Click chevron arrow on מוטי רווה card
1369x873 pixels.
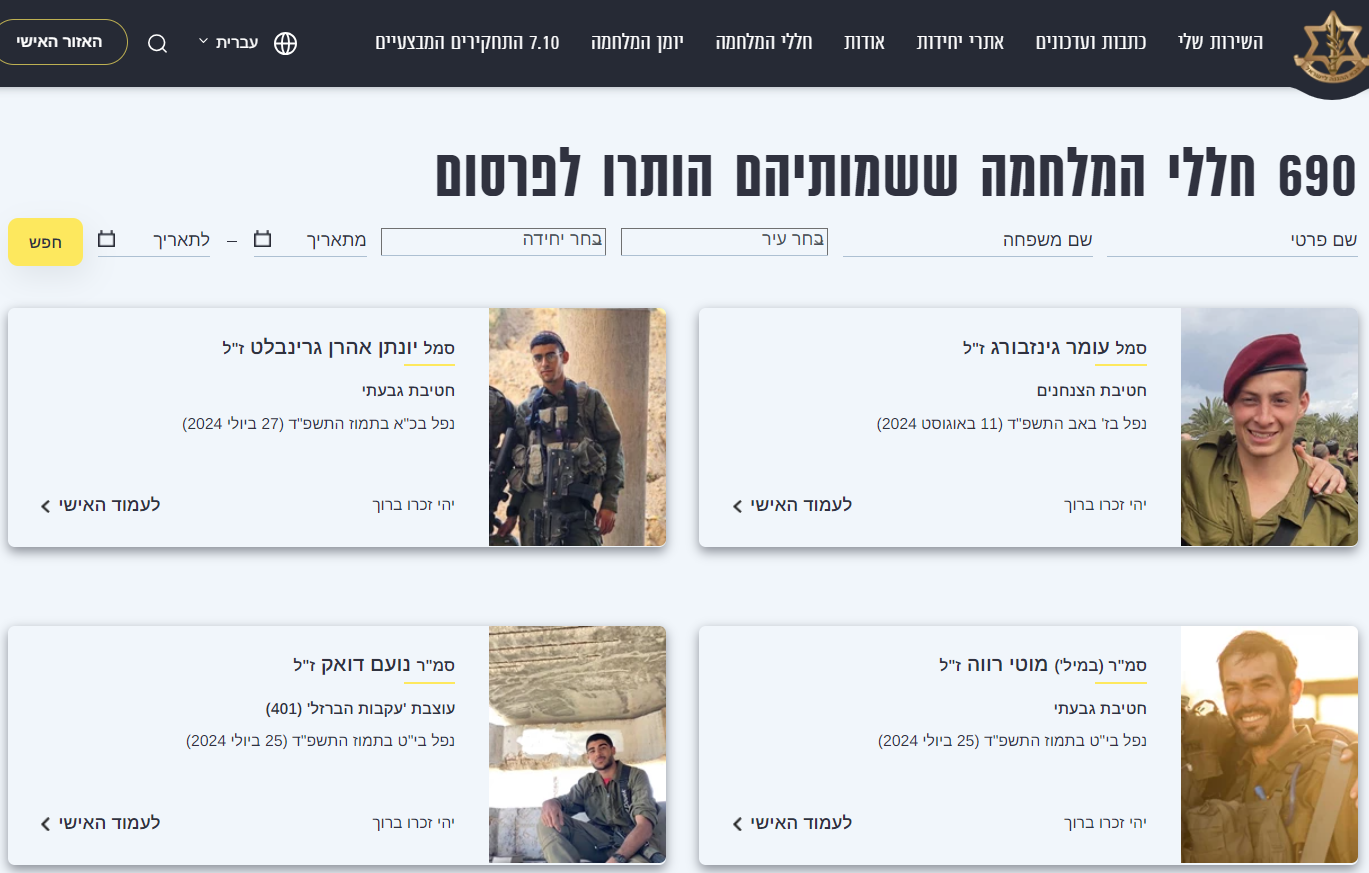[x=737, y=824]
